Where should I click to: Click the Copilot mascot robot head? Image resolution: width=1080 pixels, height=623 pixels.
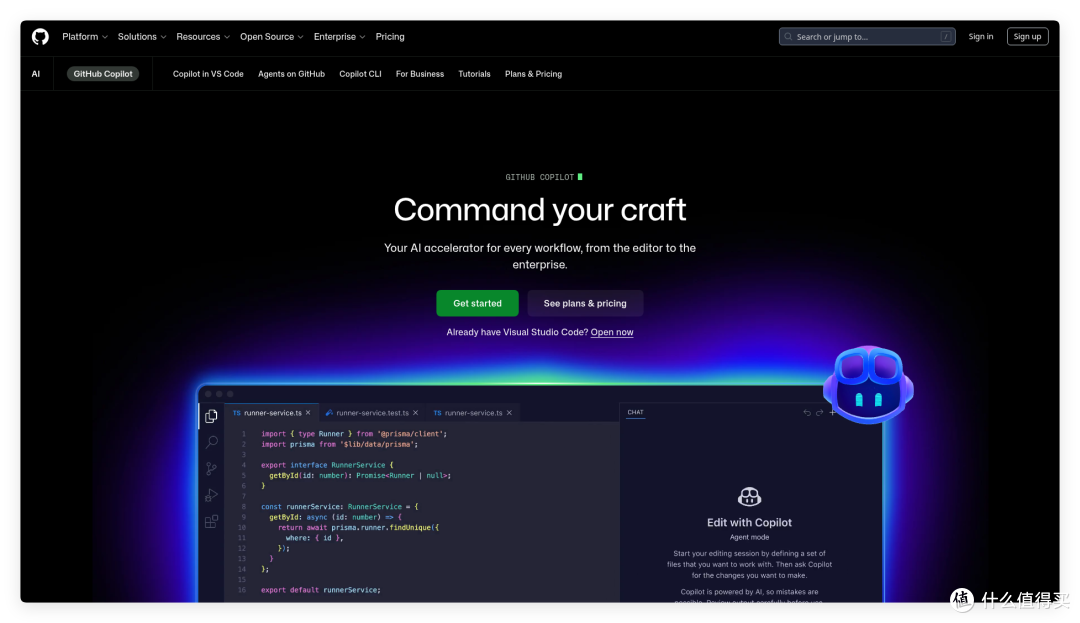[x=868, y=384]
